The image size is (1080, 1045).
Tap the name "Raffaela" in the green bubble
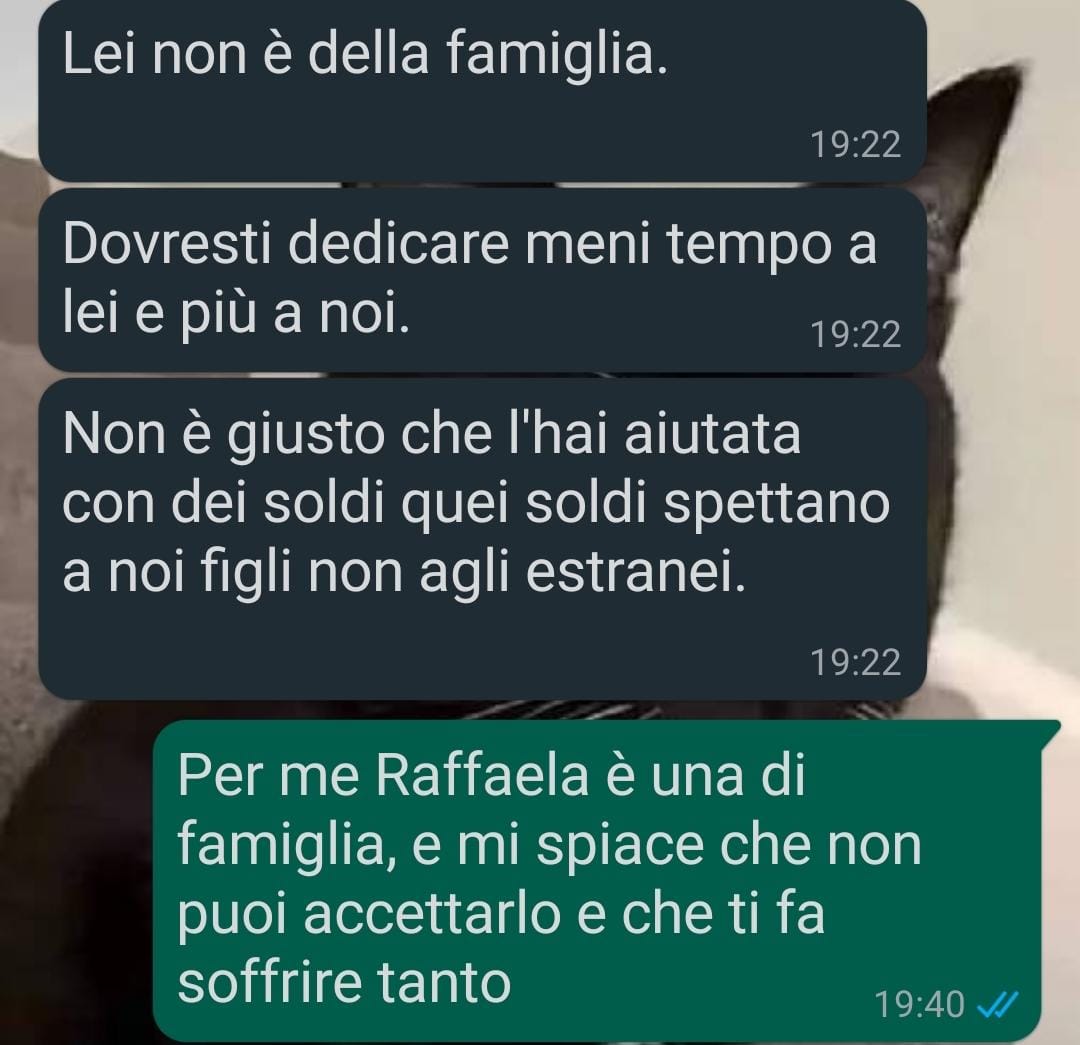pyautogui.click(x=482, y=776)
